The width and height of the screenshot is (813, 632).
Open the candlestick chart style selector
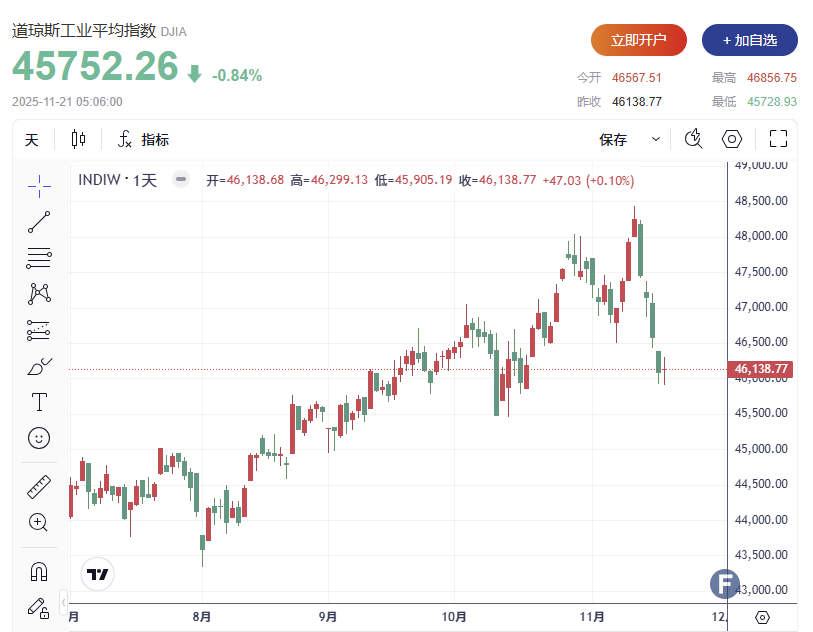[x=78, y=139]
